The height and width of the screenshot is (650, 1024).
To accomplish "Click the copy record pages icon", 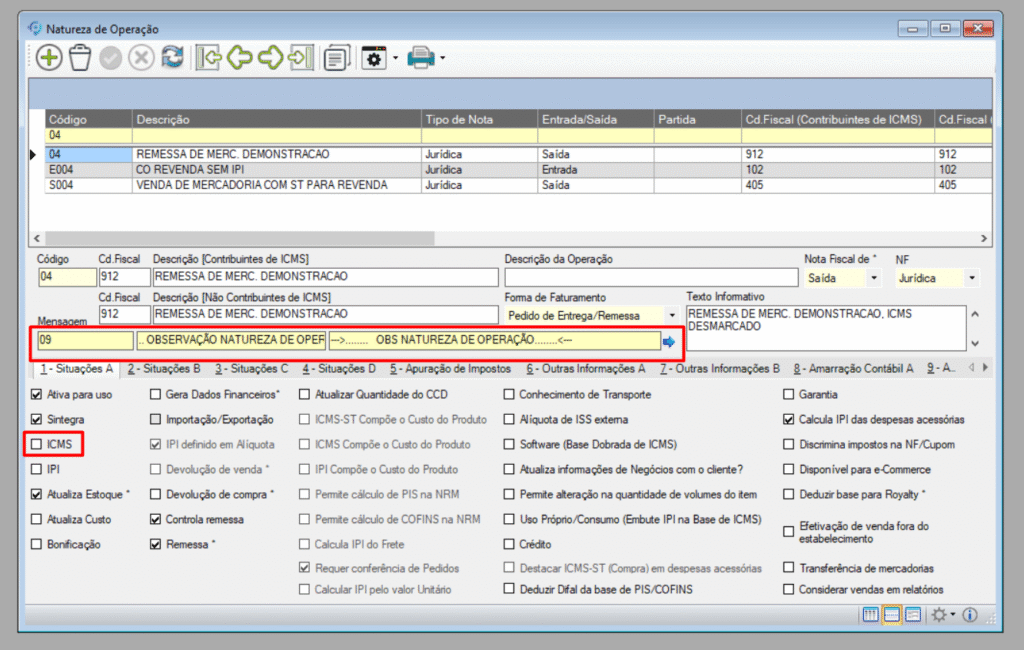I will click(x=337, y=58).
